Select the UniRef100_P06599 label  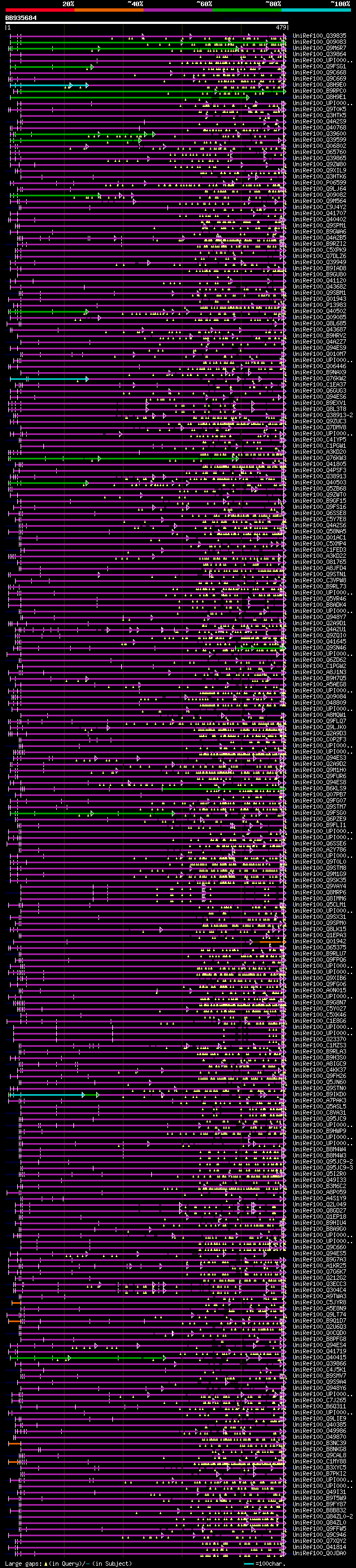pyautogui.click(x=319, y=182)
